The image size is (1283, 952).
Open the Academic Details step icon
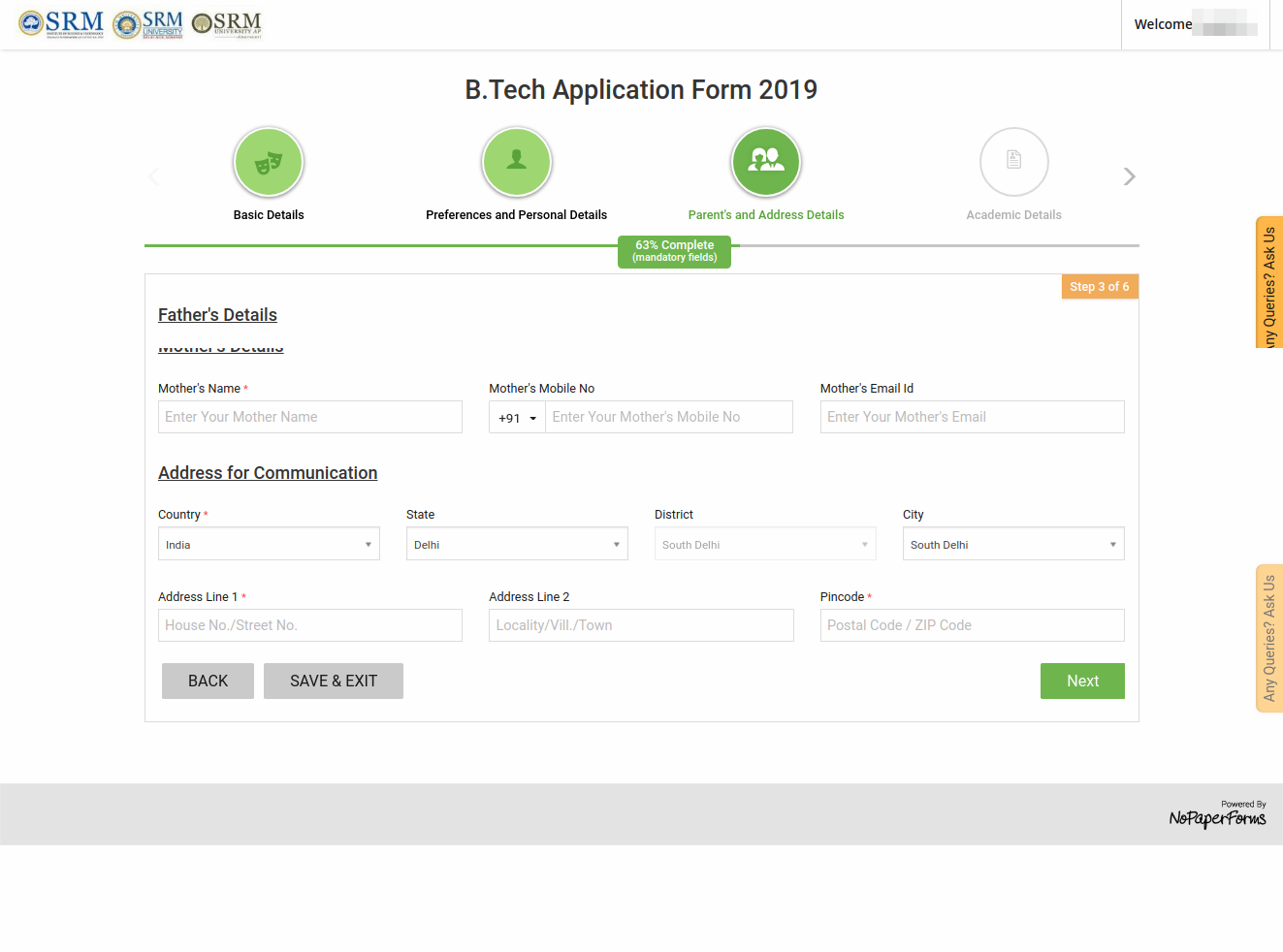pos(1014,161)
